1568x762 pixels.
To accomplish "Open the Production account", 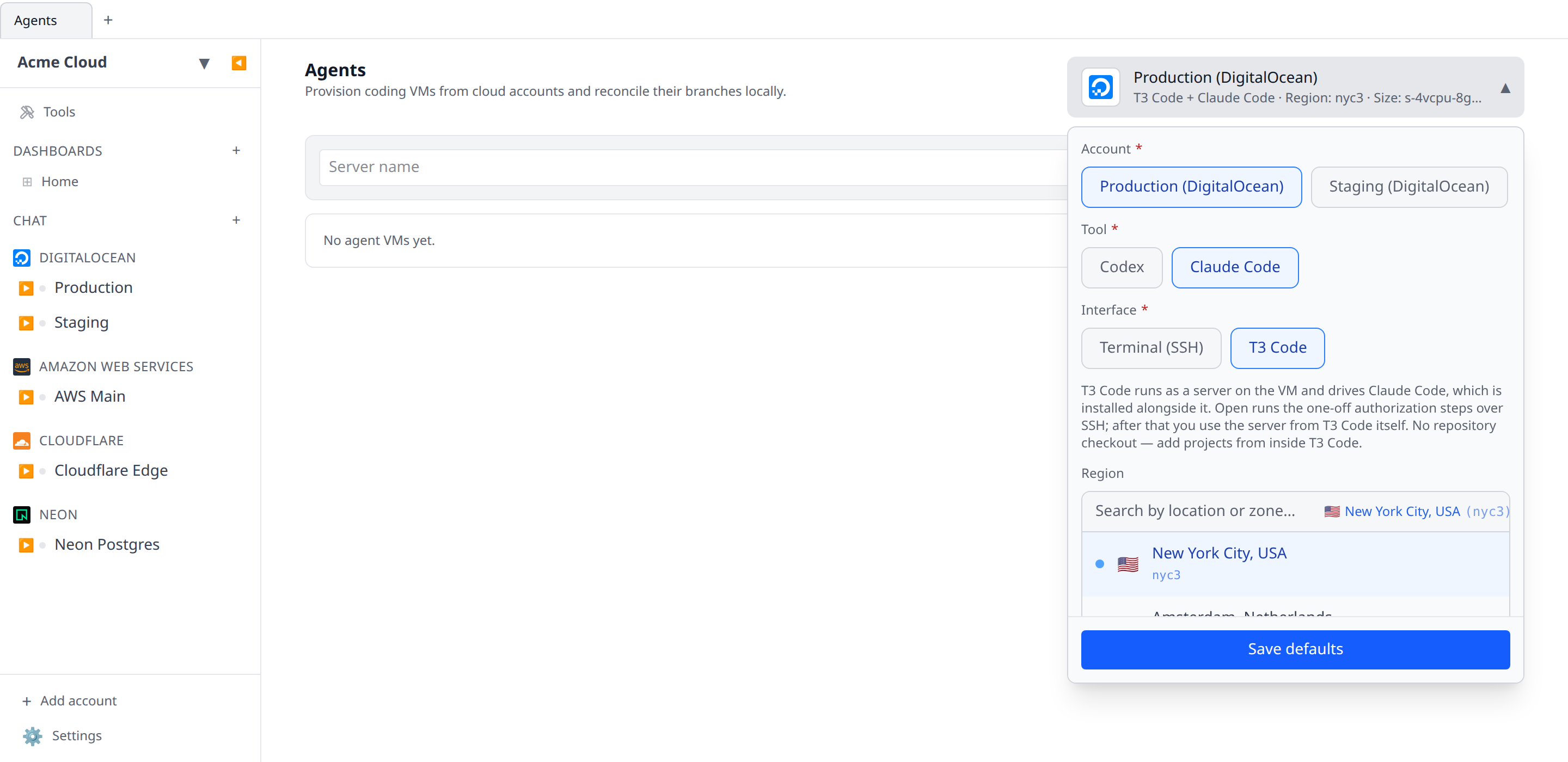I will [93, 288].
